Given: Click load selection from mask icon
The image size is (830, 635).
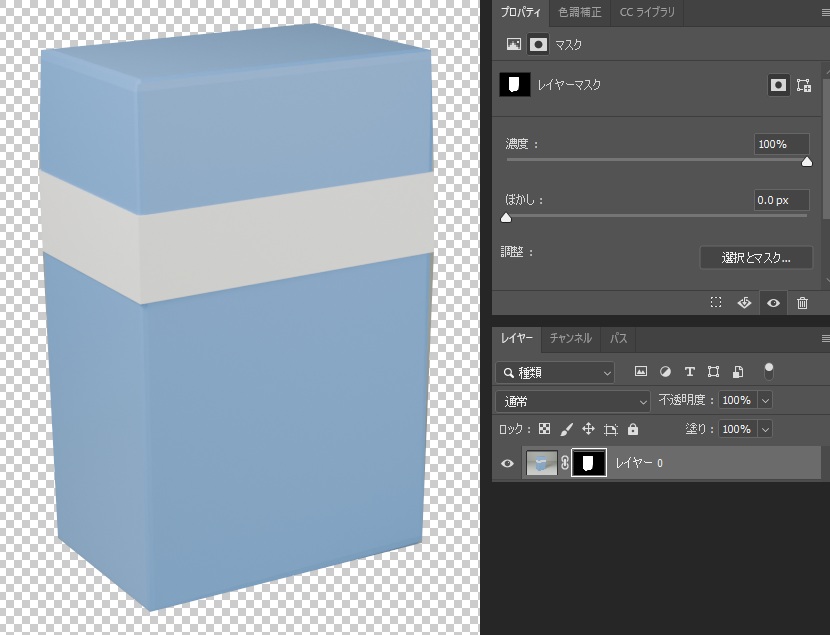Looking at the screenshot, I should (x=716, y=302).
